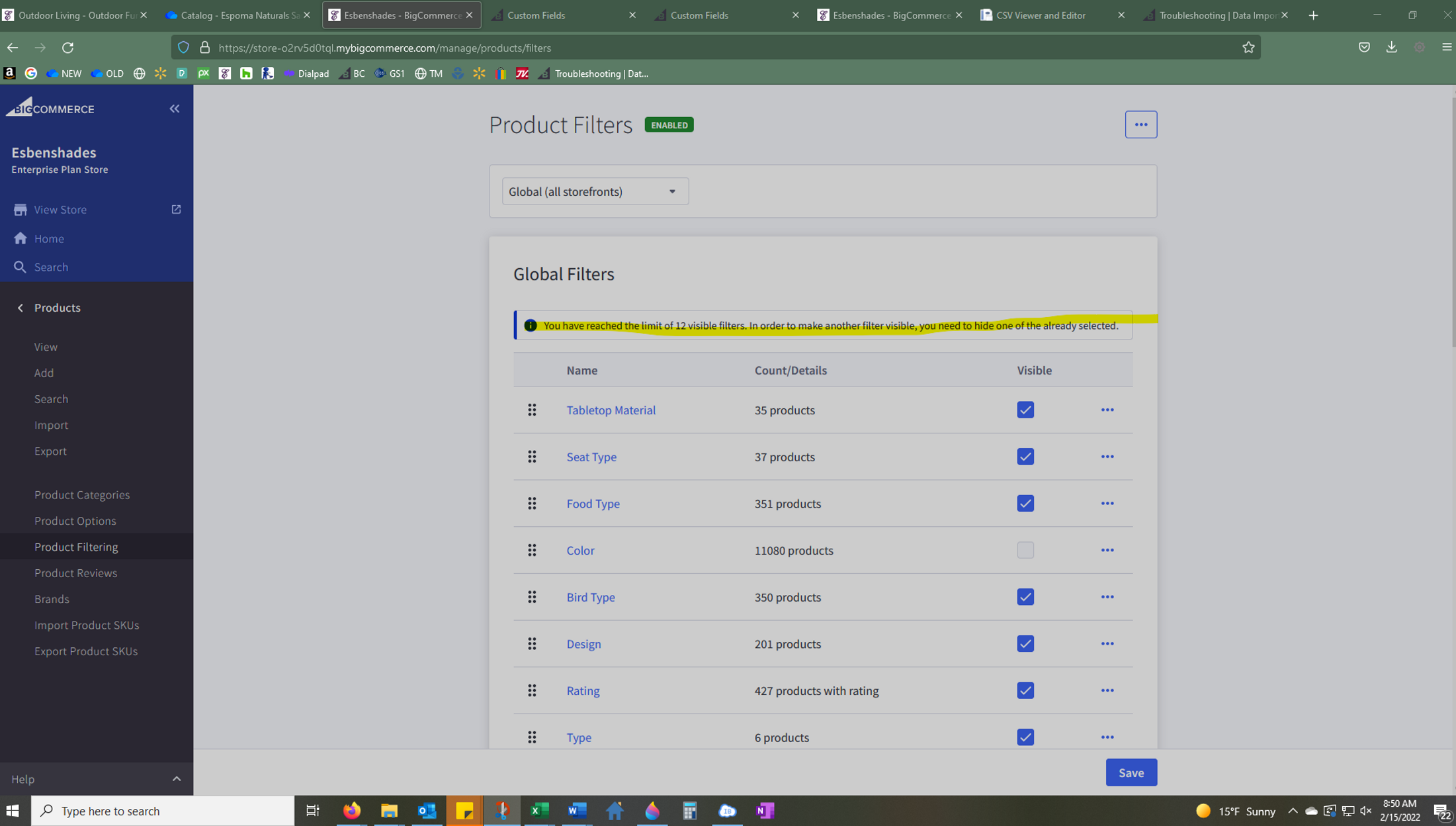Grab the drag handle for Seat Type
This screenshot has height=826, width=1456.
(x=532, y=457)
